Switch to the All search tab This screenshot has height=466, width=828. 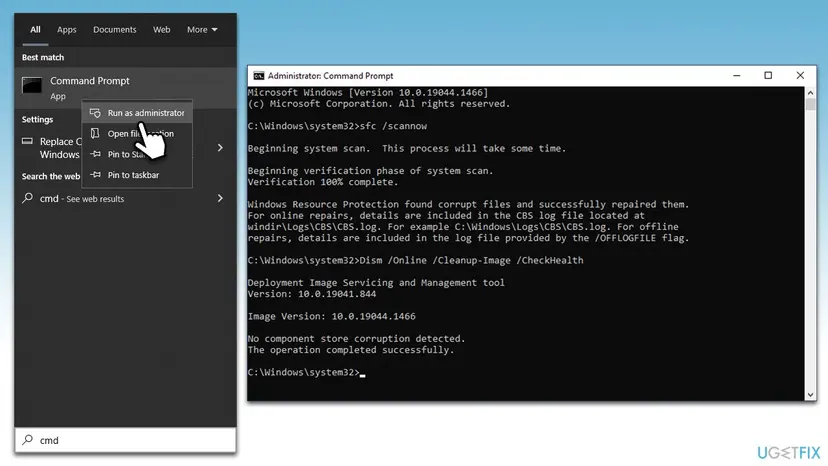[x=35, y=30]
